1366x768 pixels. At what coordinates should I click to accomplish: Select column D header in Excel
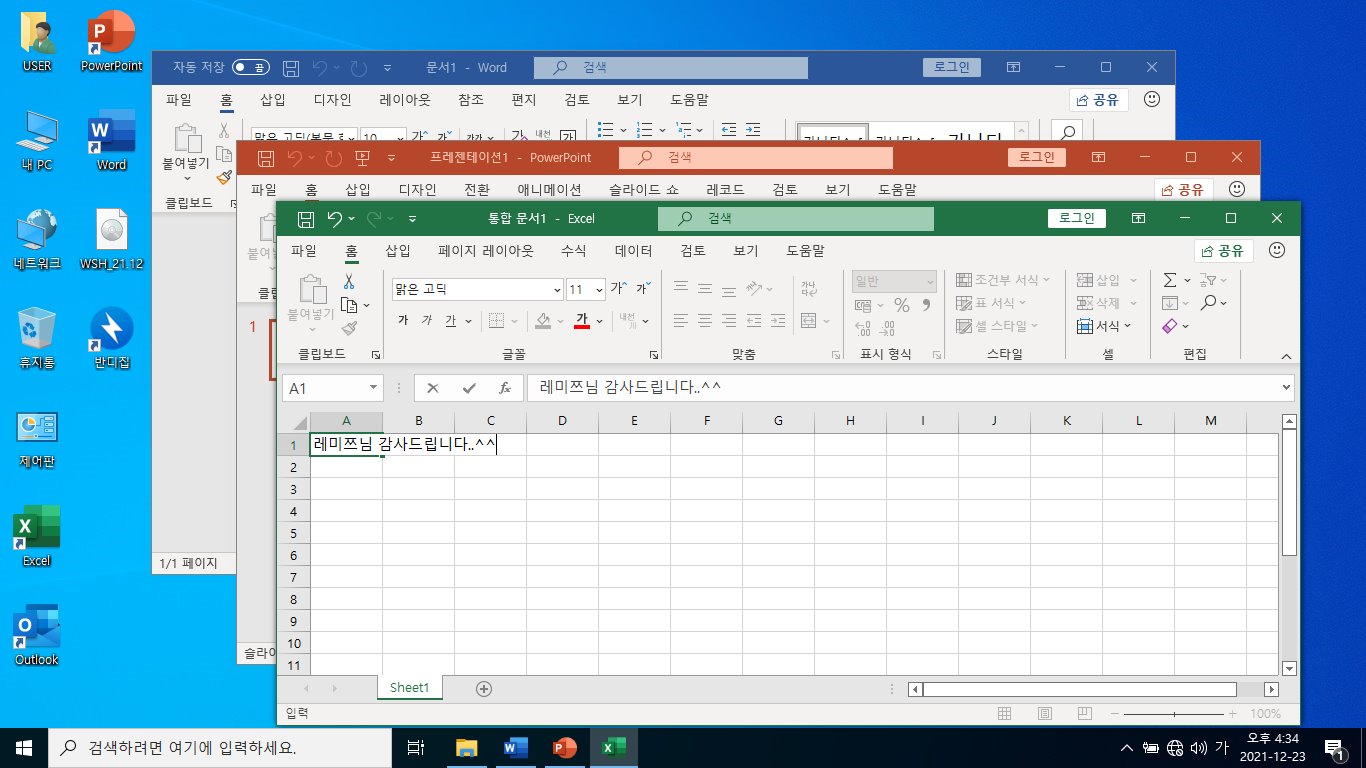562,421
